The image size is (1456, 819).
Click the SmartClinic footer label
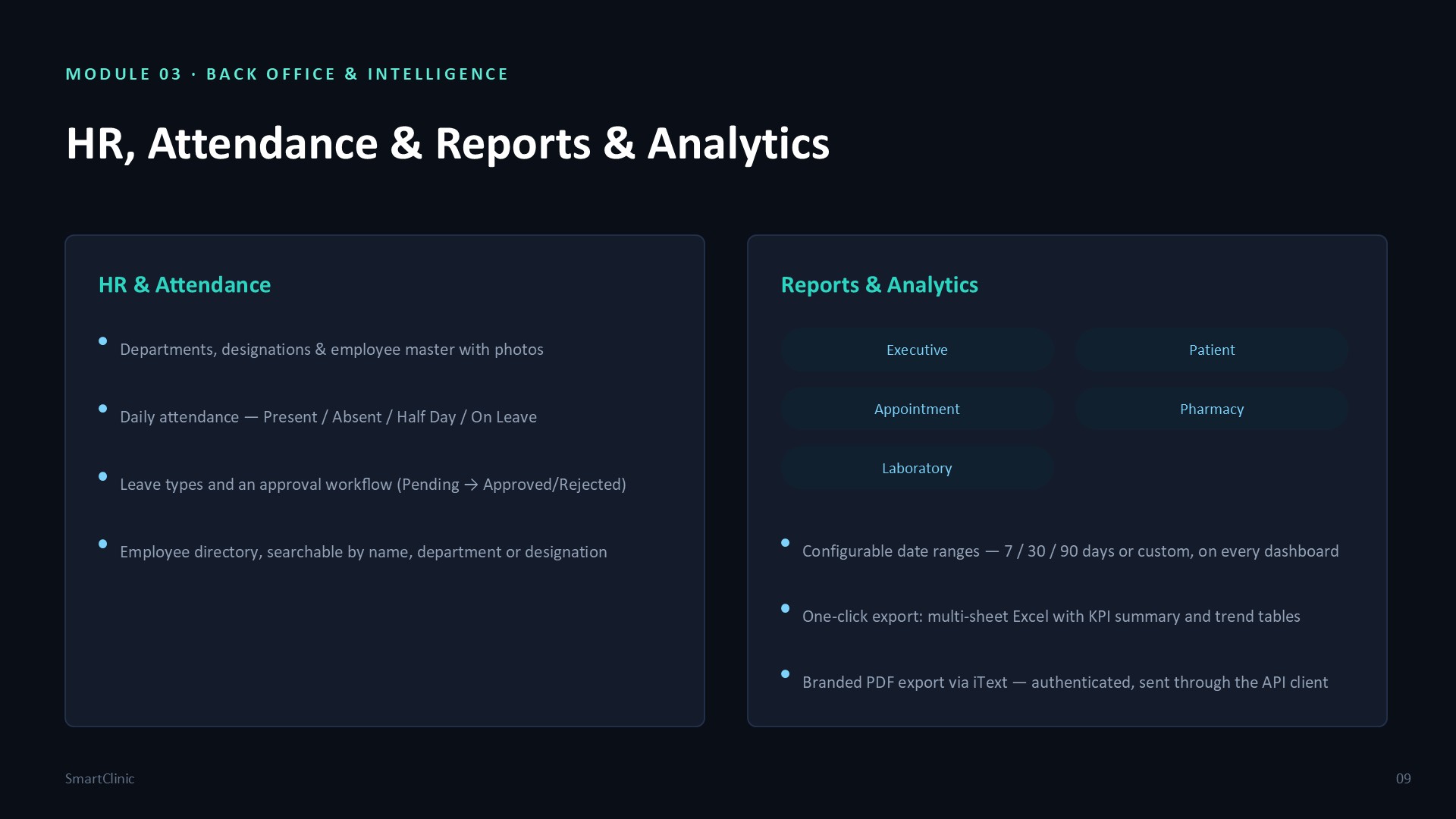99,778
